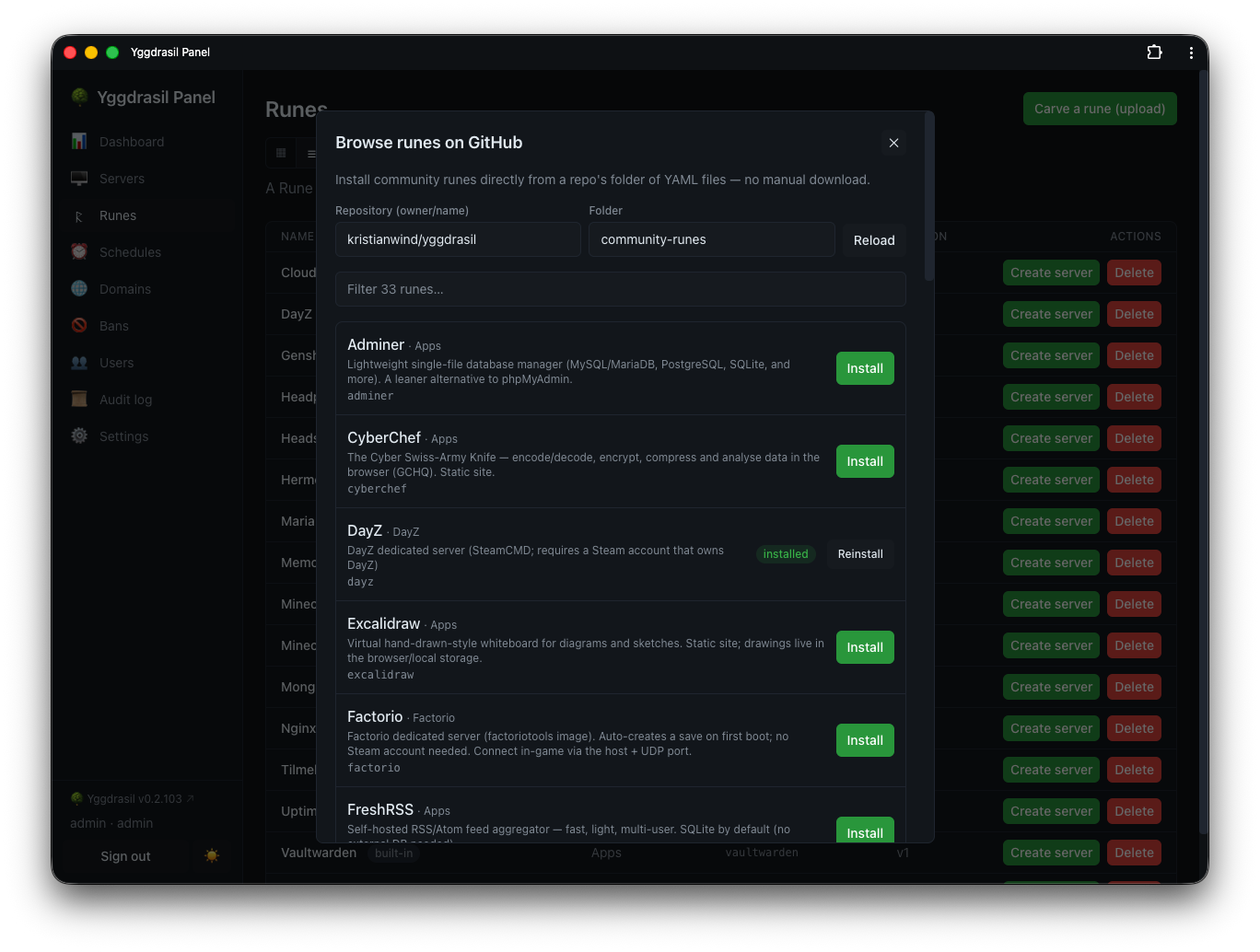
Task: Click the Yggdrasil Panel sidebar title
Action: coord(157,98)
